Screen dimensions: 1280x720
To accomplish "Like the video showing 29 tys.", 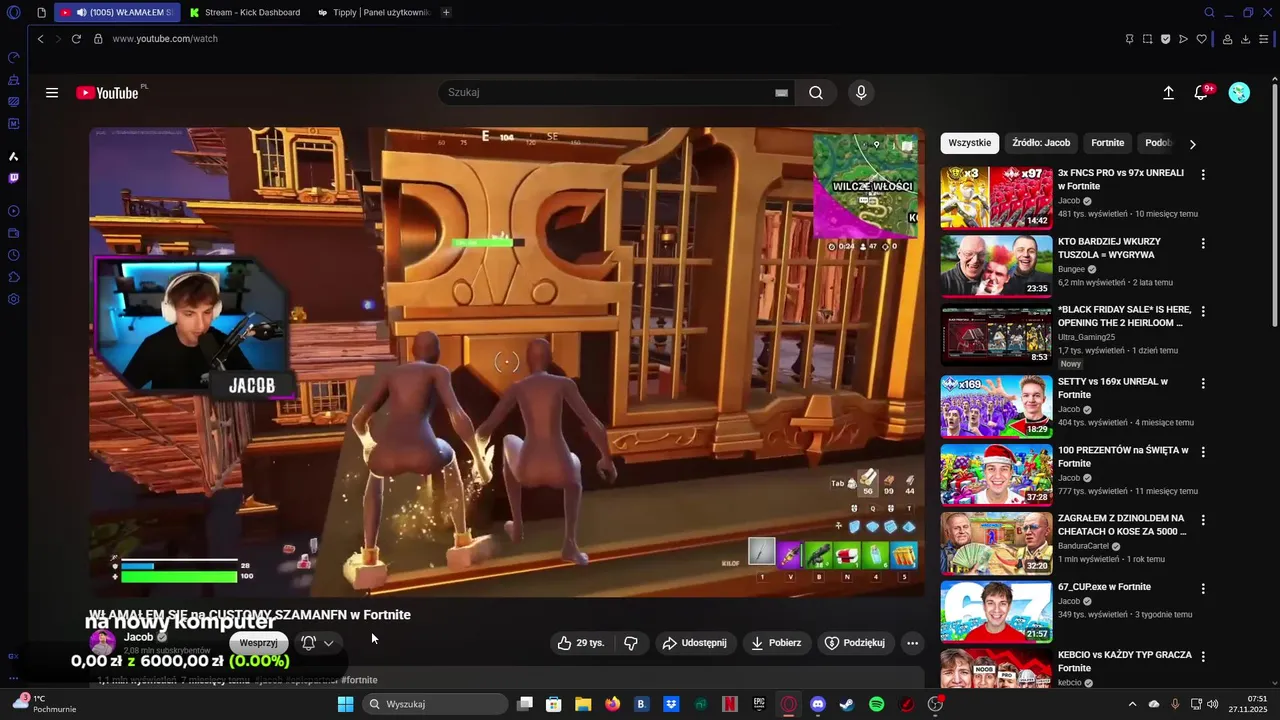I will click(x=582, y=643).
